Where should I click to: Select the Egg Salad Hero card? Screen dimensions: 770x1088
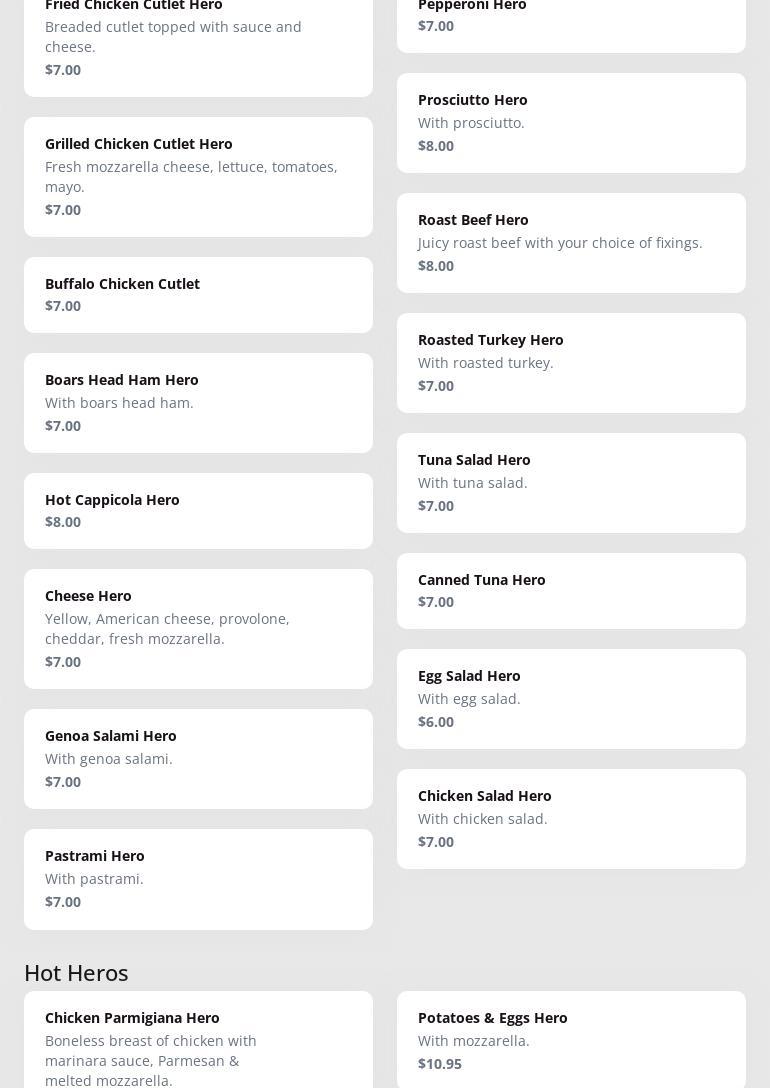571,699
